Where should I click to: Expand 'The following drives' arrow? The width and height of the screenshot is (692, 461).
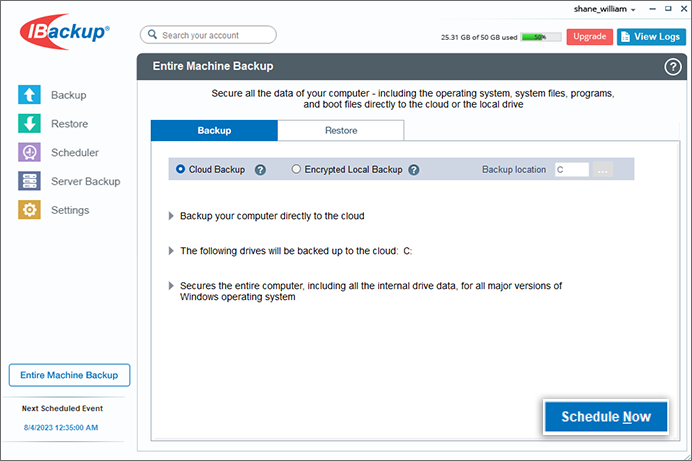point(171,251)
